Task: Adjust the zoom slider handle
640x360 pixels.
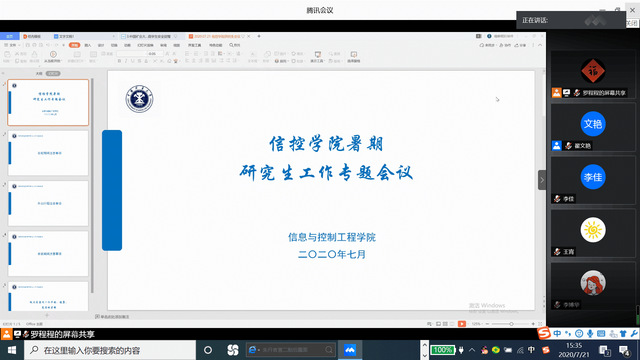Action: click(x=511, y=324)
